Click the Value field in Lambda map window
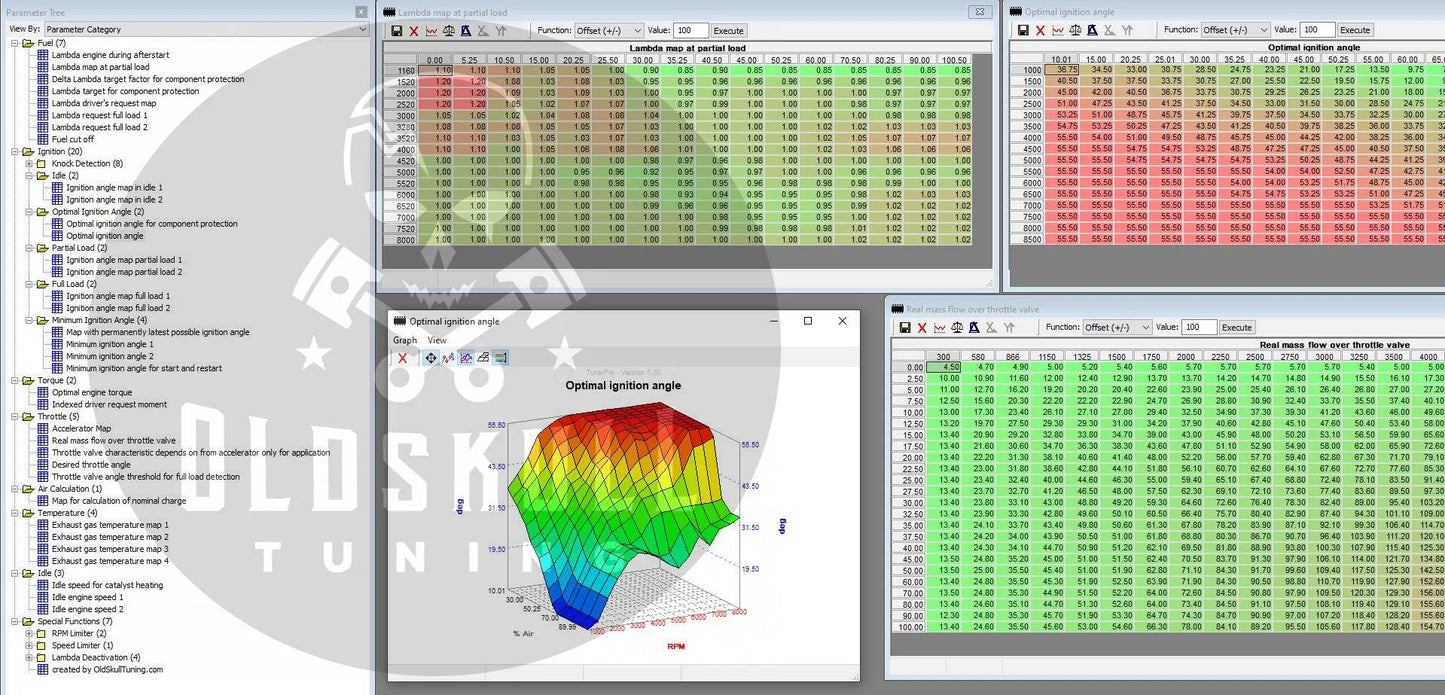The width and height of the screenshot is (1445, 695). (690, 31)
